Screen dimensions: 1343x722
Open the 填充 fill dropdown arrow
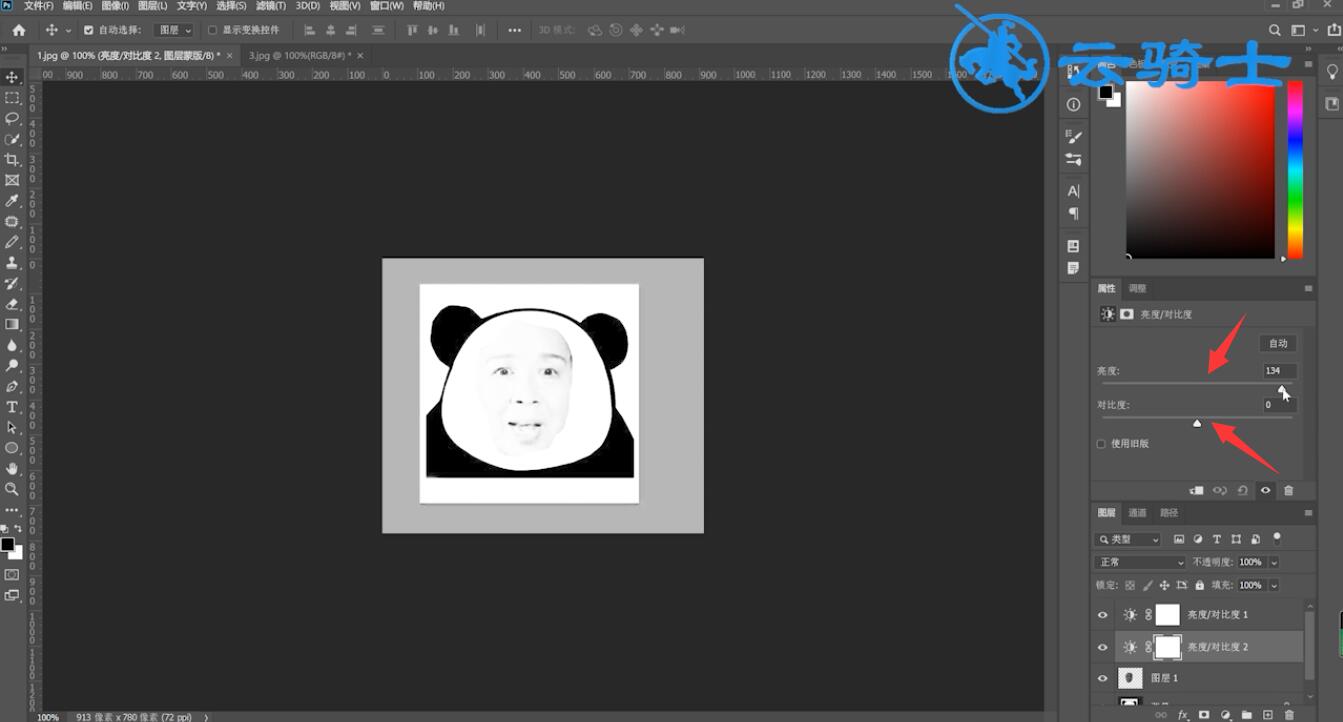[1274, 585]
